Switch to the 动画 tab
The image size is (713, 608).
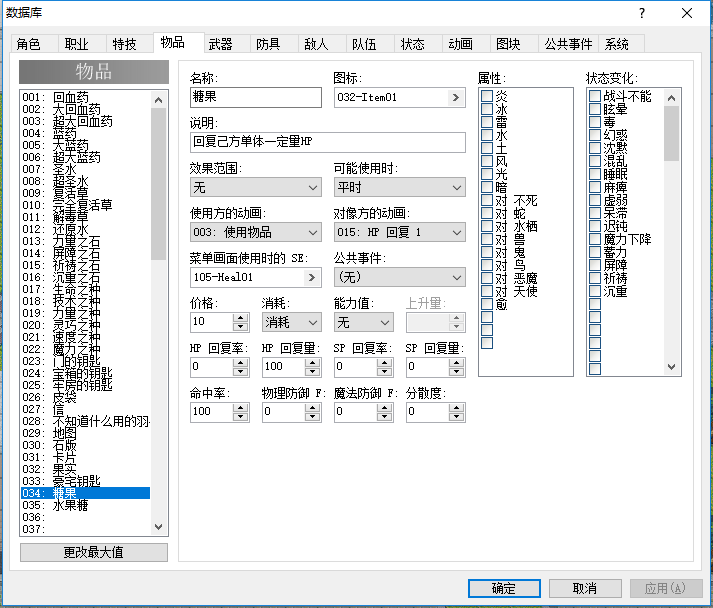tap(466, 44)
